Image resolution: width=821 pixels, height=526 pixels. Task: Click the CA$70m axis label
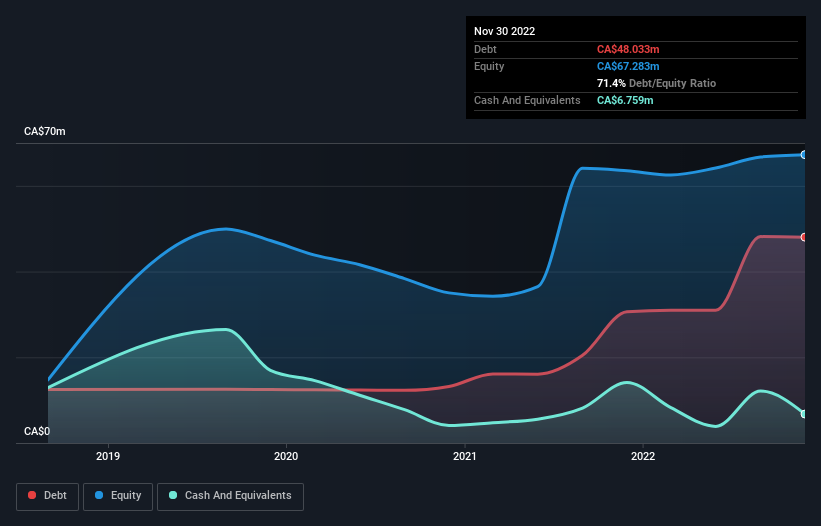pyautogui.click(x=45, y=131)
